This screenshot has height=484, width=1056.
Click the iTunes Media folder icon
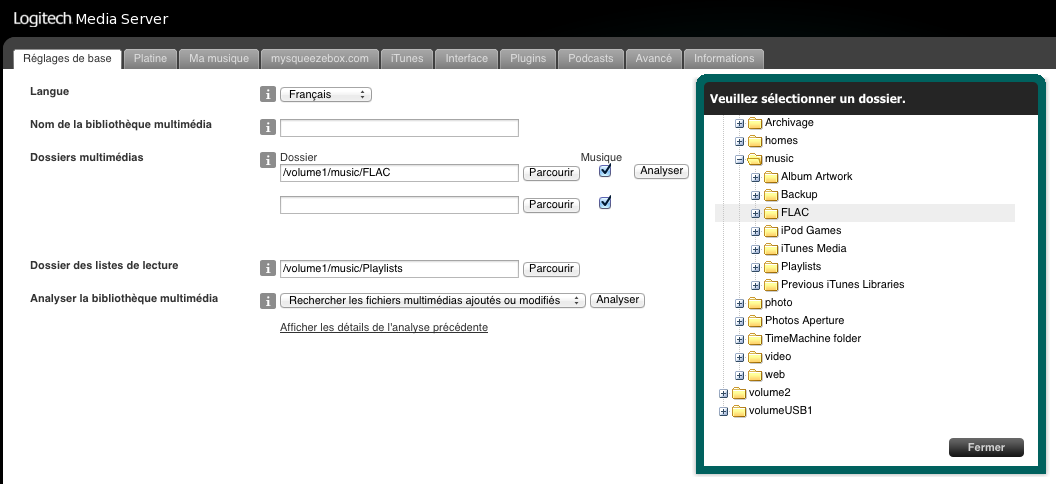click(x=770, y=248)
